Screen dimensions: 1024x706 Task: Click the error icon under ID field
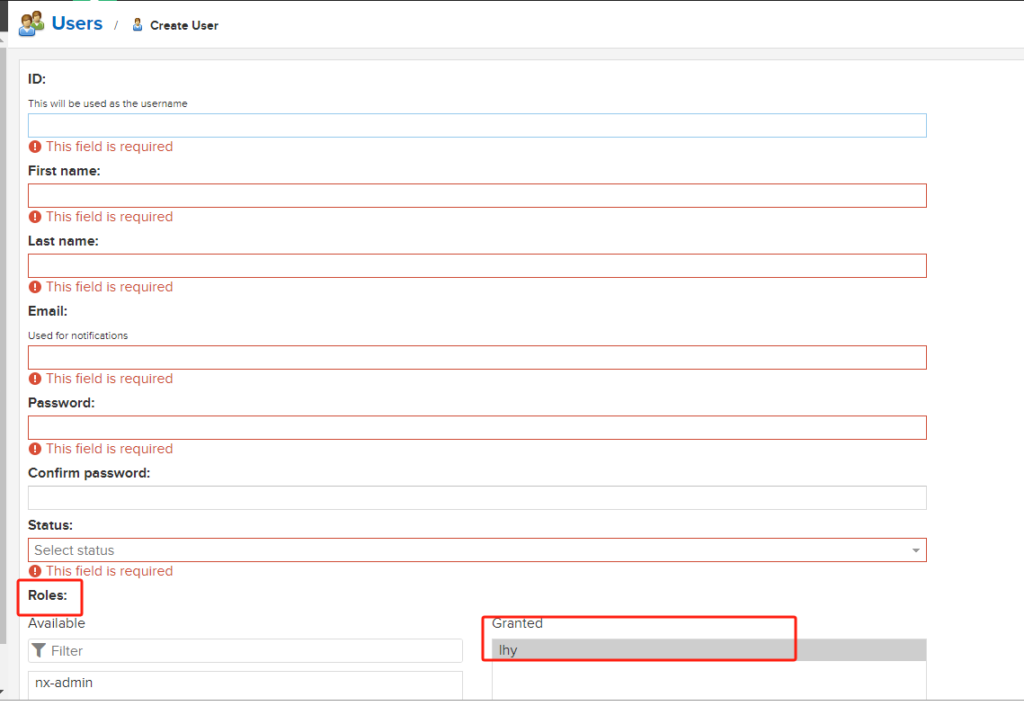point(35,147)
